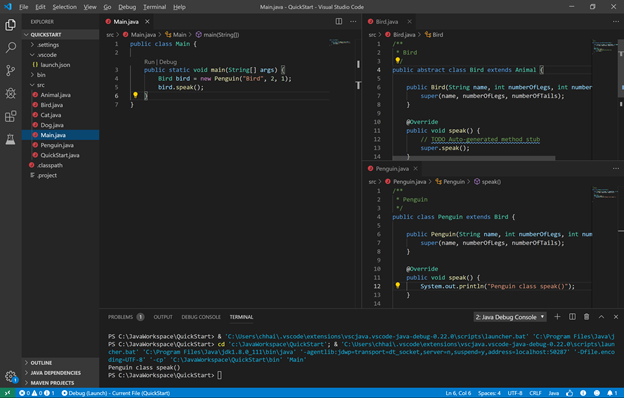Open the Edit menu

(40, 7)
